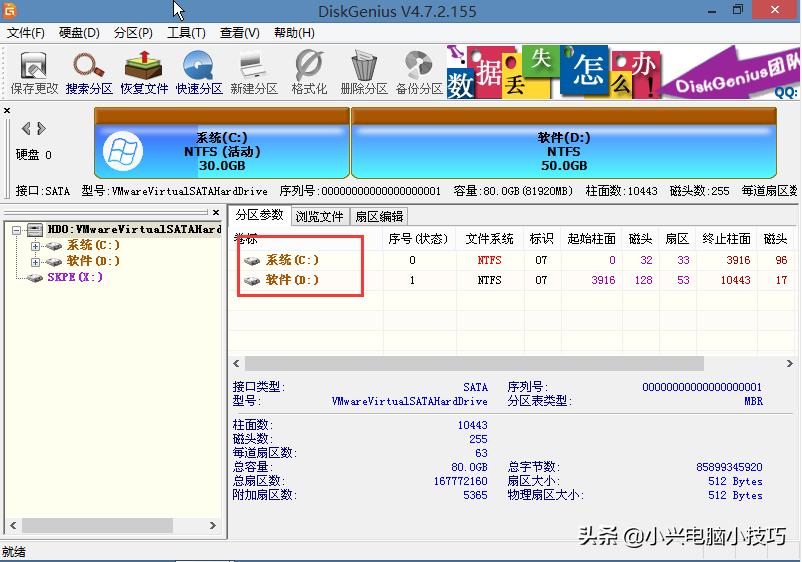This screenshot has width=802, height=562.
Task: Open the 查看(V) menu
Action: tap(239, 33)
